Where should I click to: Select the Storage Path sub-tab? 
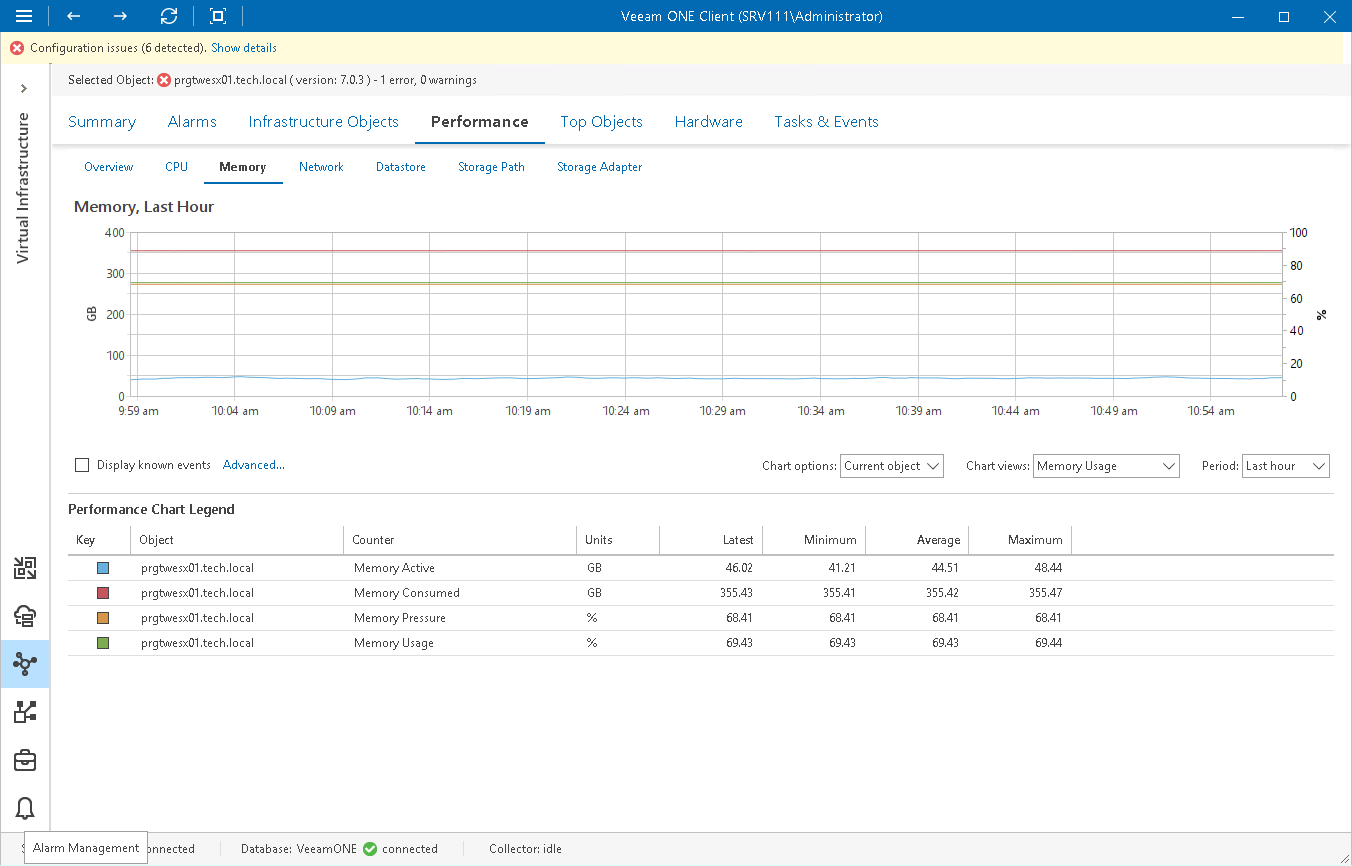click(491, 167)
